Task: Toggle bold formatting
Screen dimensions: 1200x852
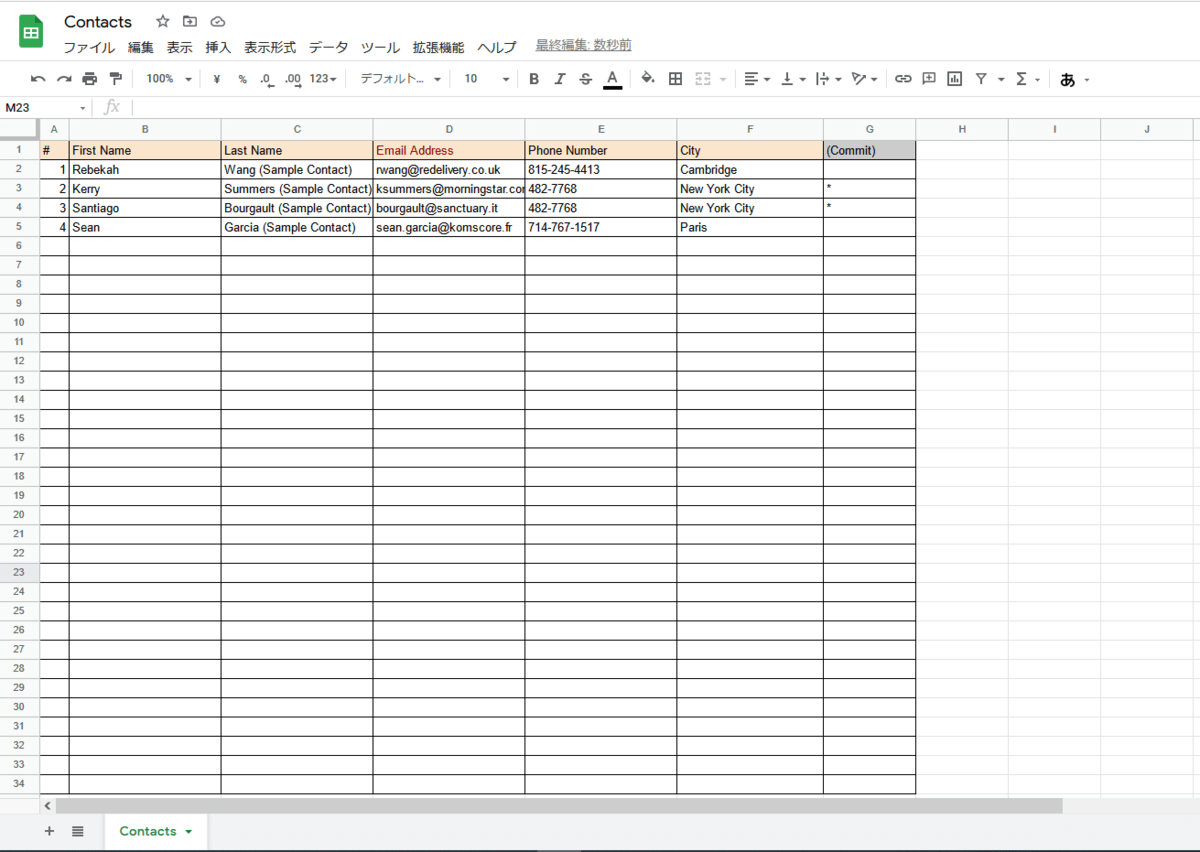Action: [x=534, y=79]
